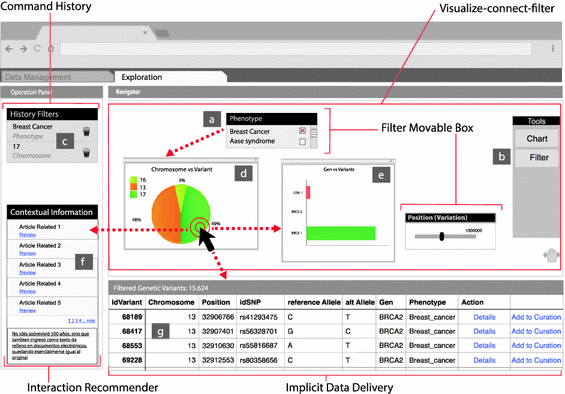Click the small red CDH 1 bar
The width and height of the screenshot is (565, 394).
pyautogui.click(x=308, y=192)
